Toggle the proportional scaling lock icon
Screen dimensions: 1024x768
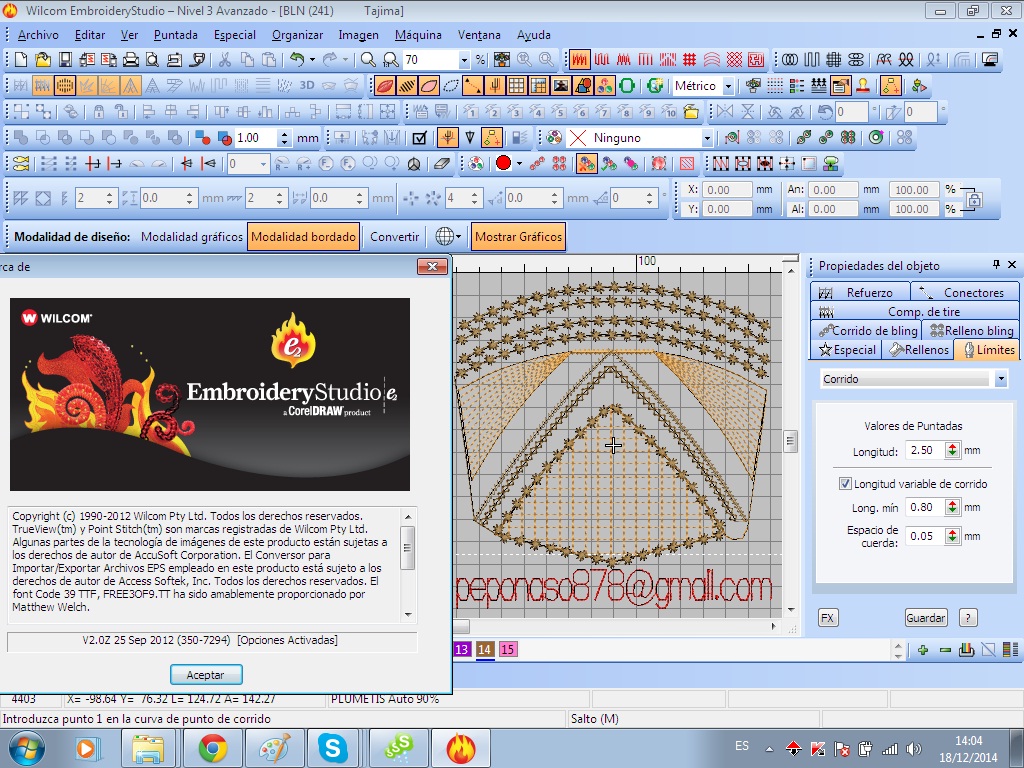point(974,199)
